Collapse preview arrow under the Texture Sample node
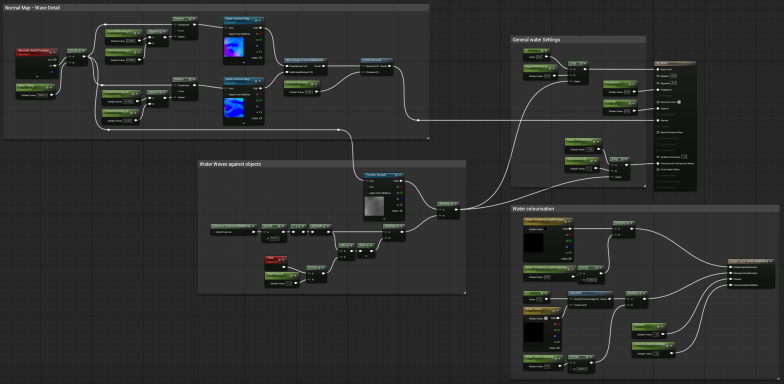The width and height of the screenshot is (784, 384). [x=384, y=219]
